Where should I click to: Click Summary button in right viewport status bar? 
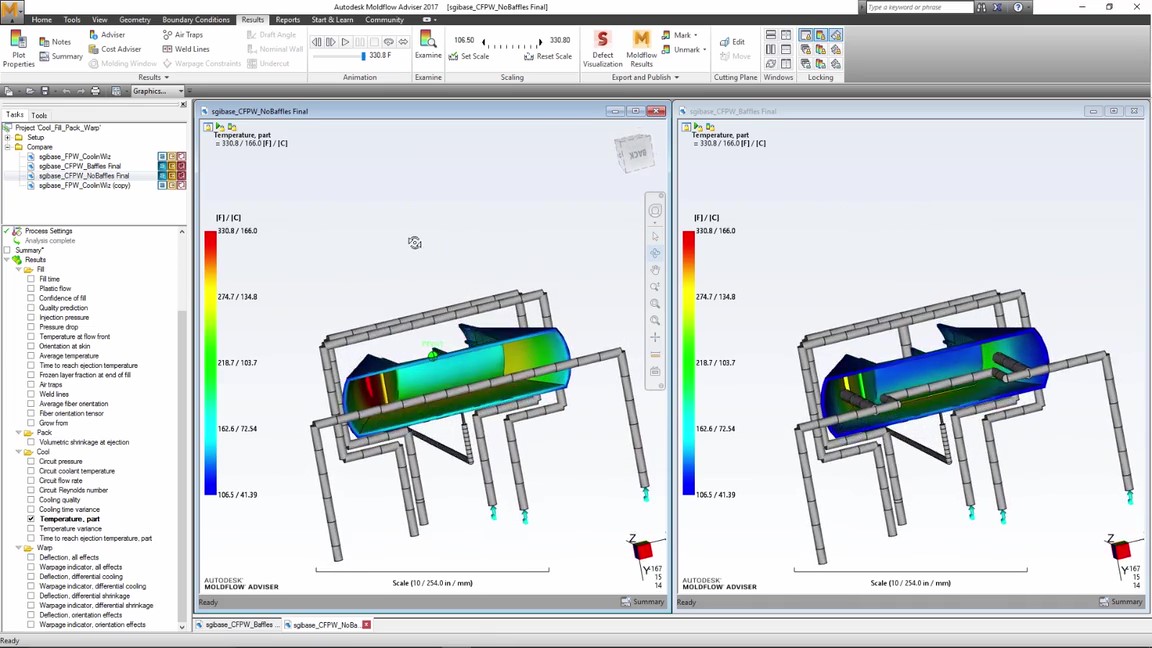(1121, 602)
